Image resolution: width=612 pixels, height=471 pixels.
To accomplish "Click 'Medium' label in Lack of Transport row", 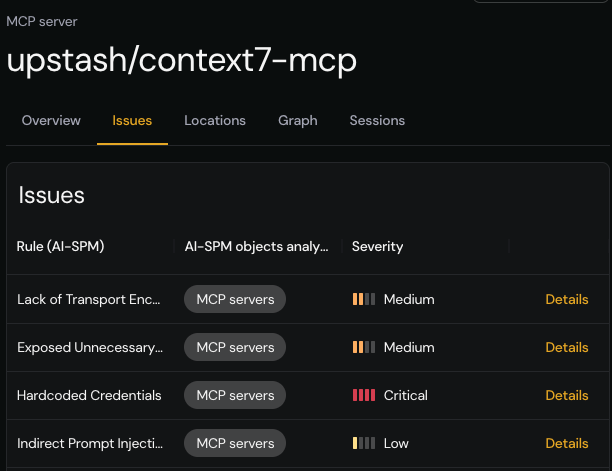I will (x=409, y=299).
